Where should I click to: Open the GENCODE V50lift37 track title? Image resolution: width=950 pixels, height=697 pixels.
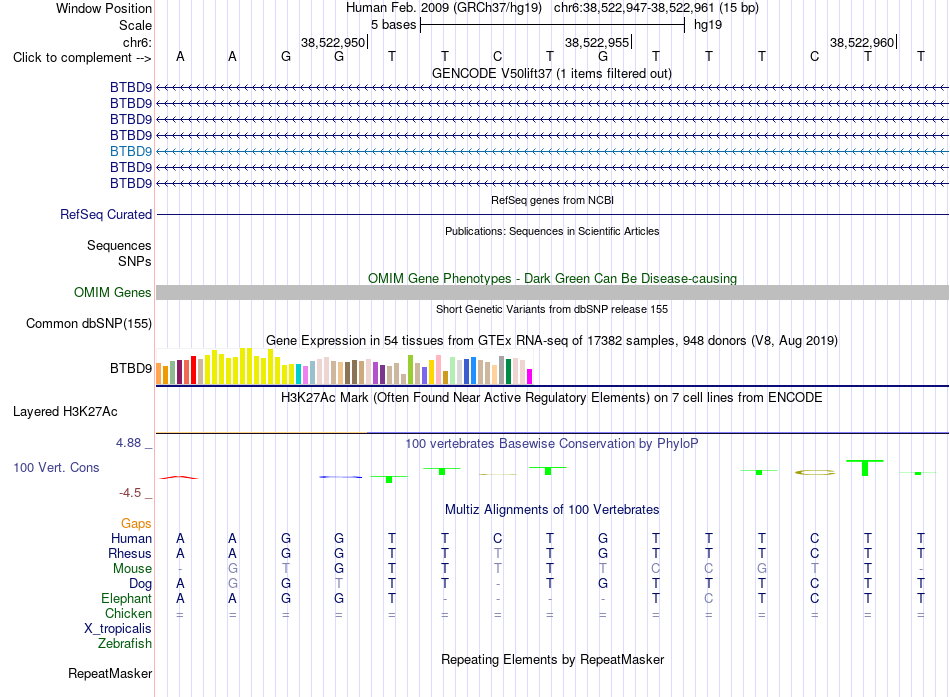click(551, 73)
